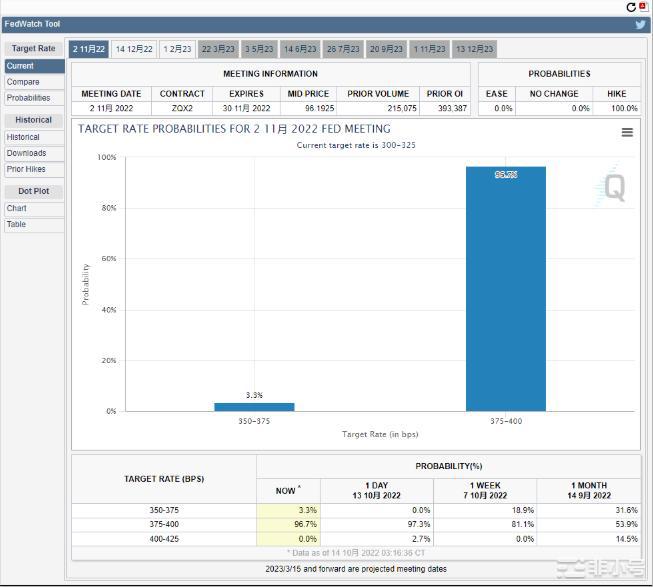
Task: Open the Dot Plot Table item
Action: [x=17, y=224]
